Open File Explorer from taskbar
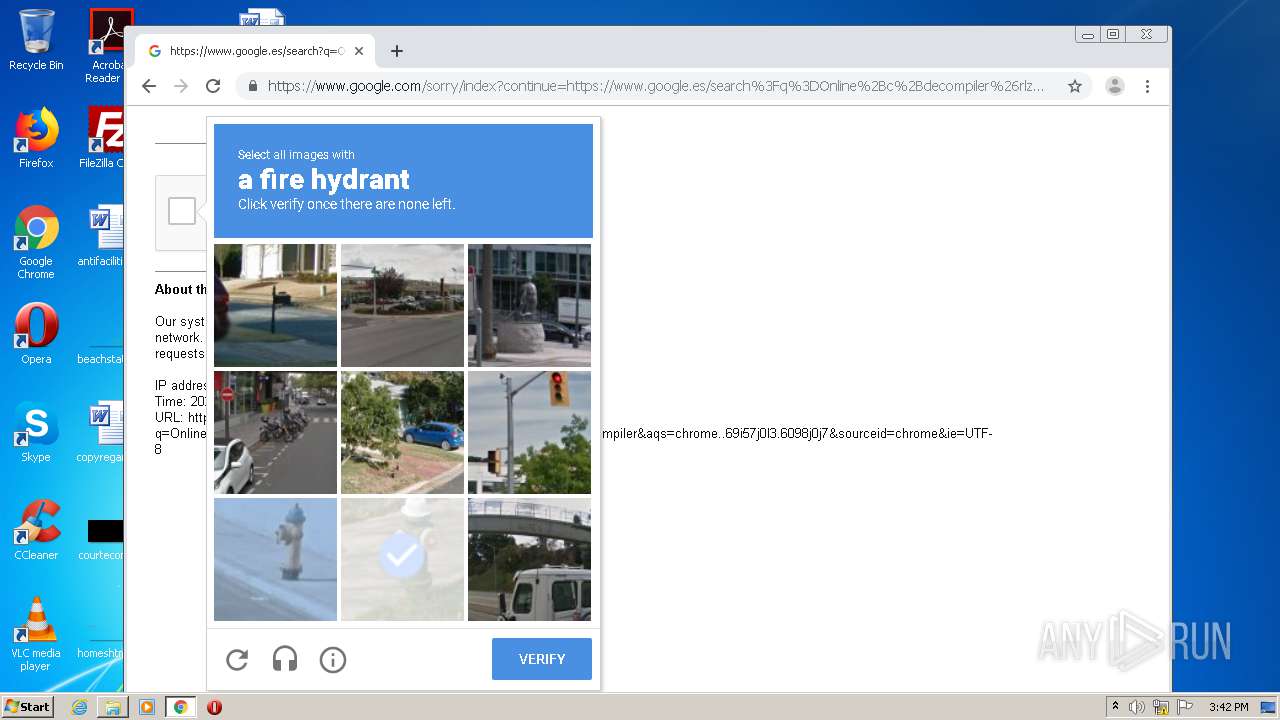The image size is (1280, 720). (113, 707)
